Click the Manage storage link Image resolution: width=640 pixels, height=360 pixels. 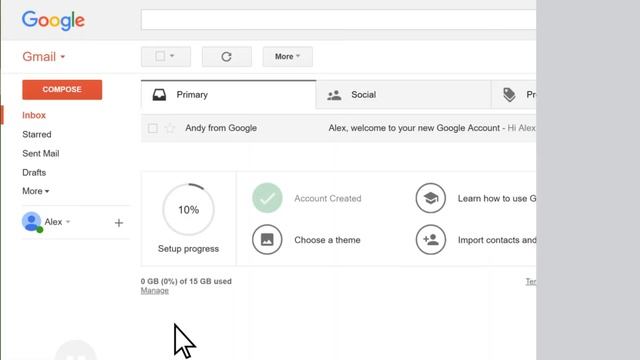coord(155,291)
